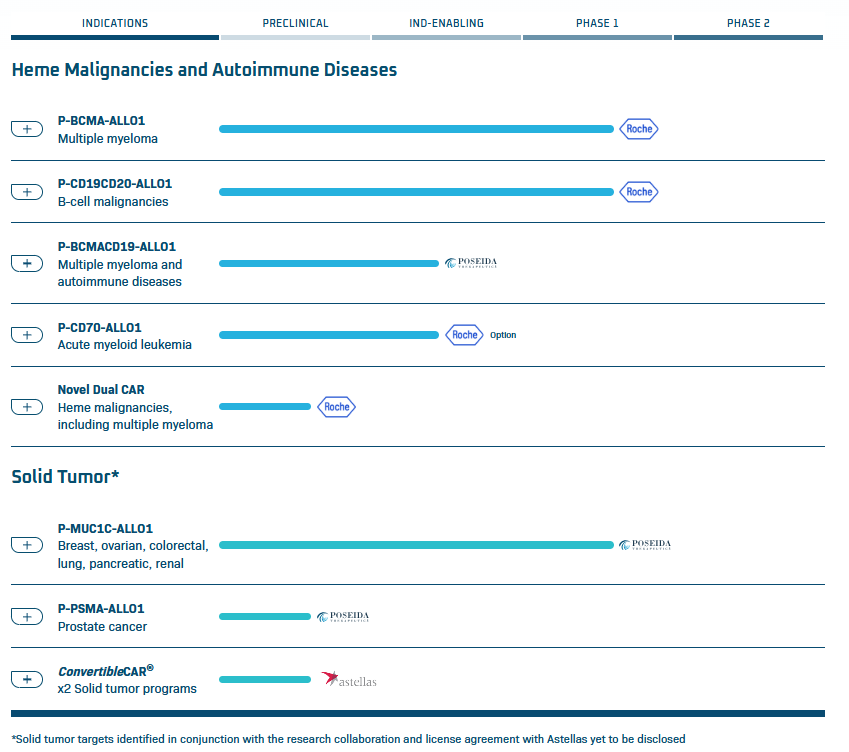Click the Astellas logo beside ConvertibleCAR
This screenshot has width=849, height=752.
point(349,680)
